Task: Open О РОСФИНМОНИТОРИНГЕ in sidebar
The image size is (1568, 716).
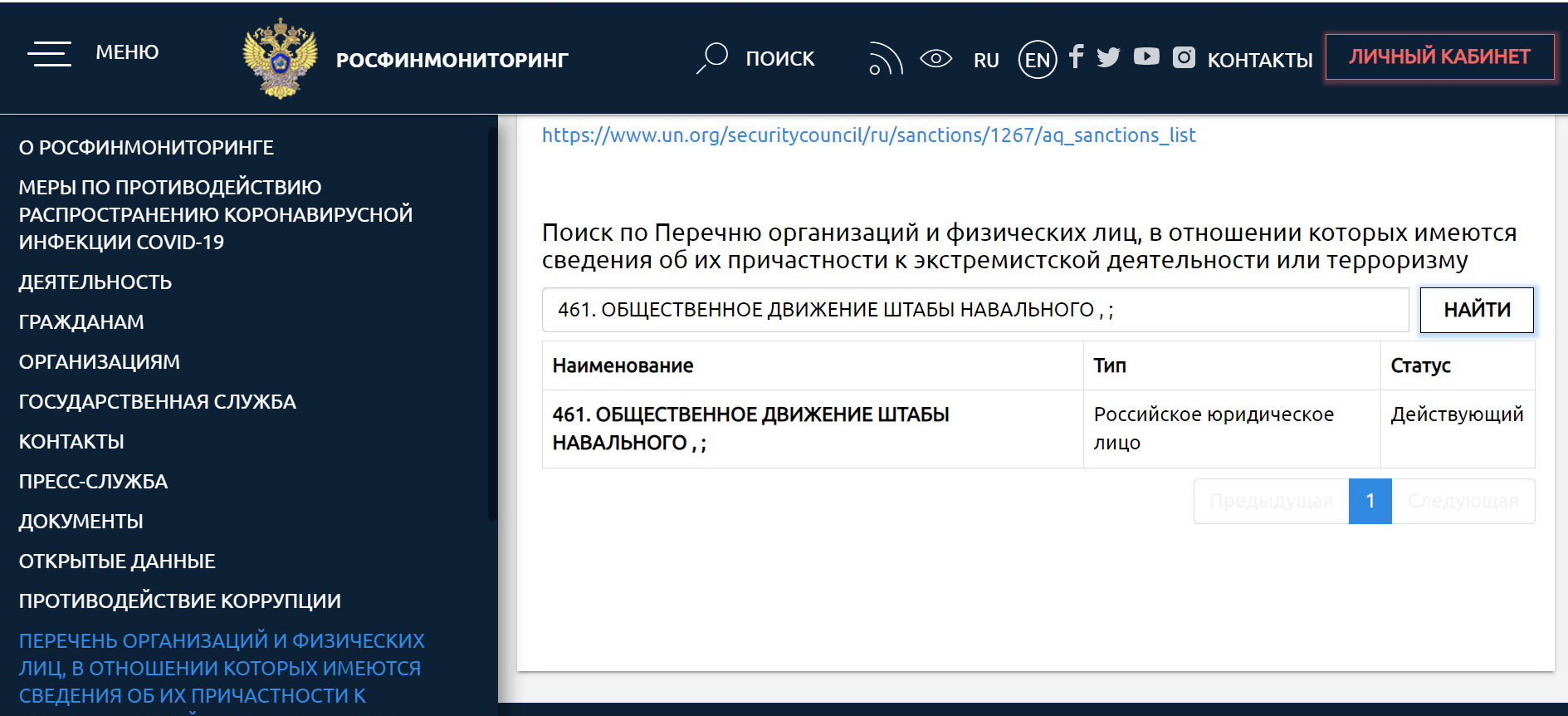Action: tap(146, 148)
